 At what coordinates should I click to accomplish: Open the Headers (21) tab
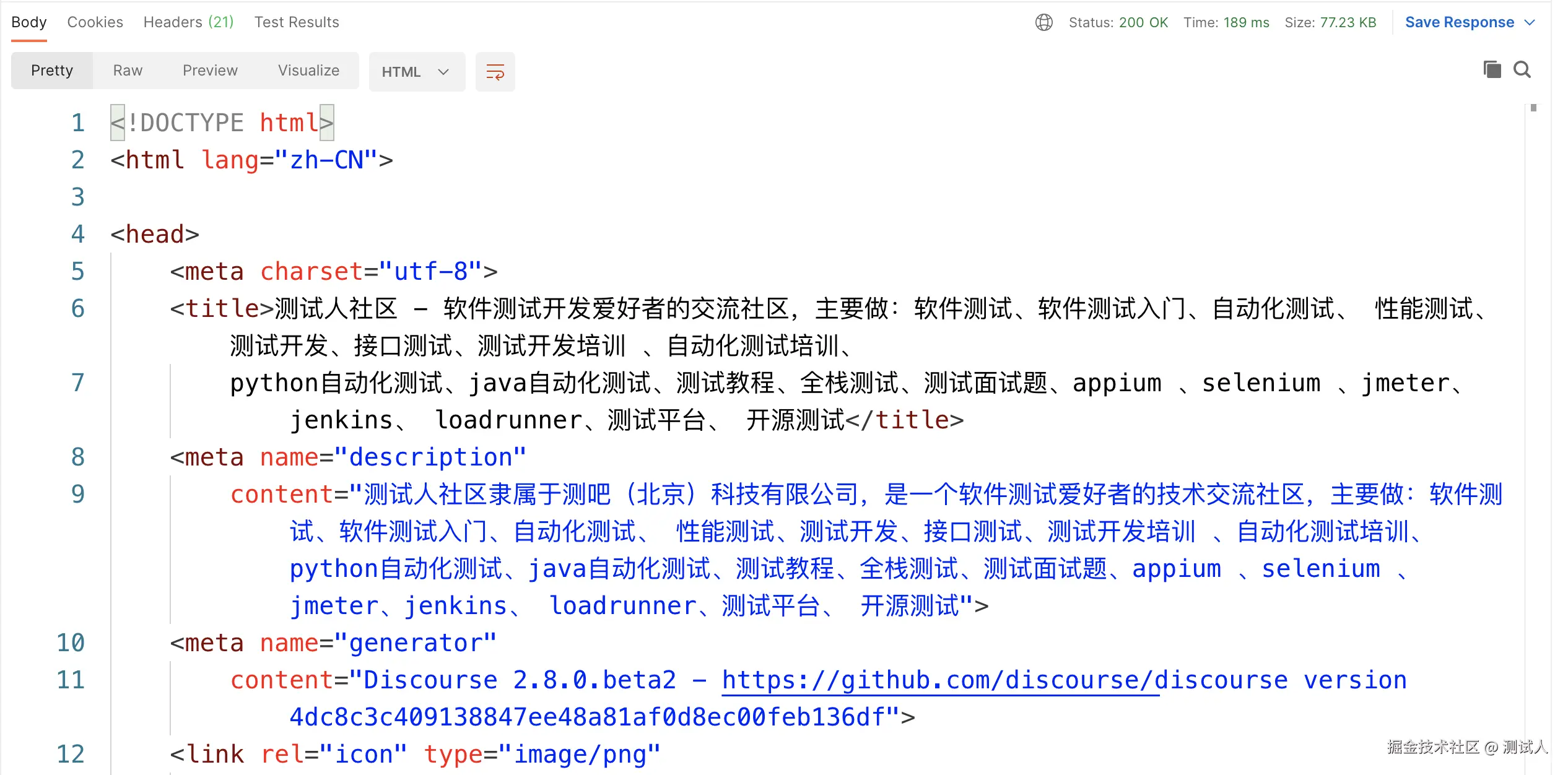pos(188,22)
